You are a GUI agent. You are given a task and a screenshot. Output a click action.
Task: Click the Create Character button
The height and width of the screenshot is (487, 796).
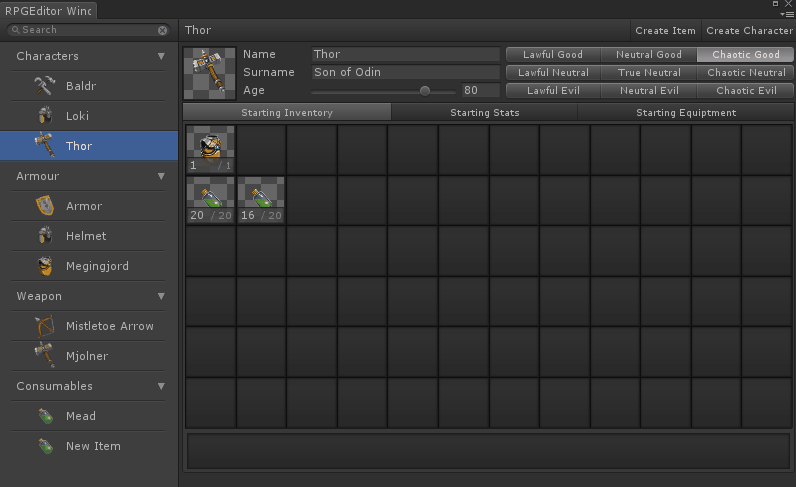click(749, 31)
